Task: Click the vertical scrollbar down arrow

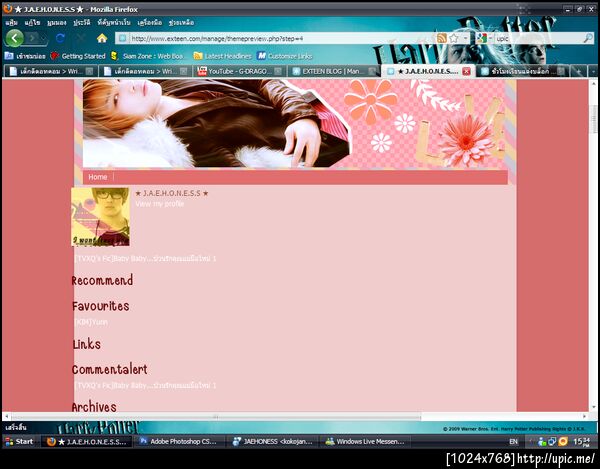Action: pos(594,407)
